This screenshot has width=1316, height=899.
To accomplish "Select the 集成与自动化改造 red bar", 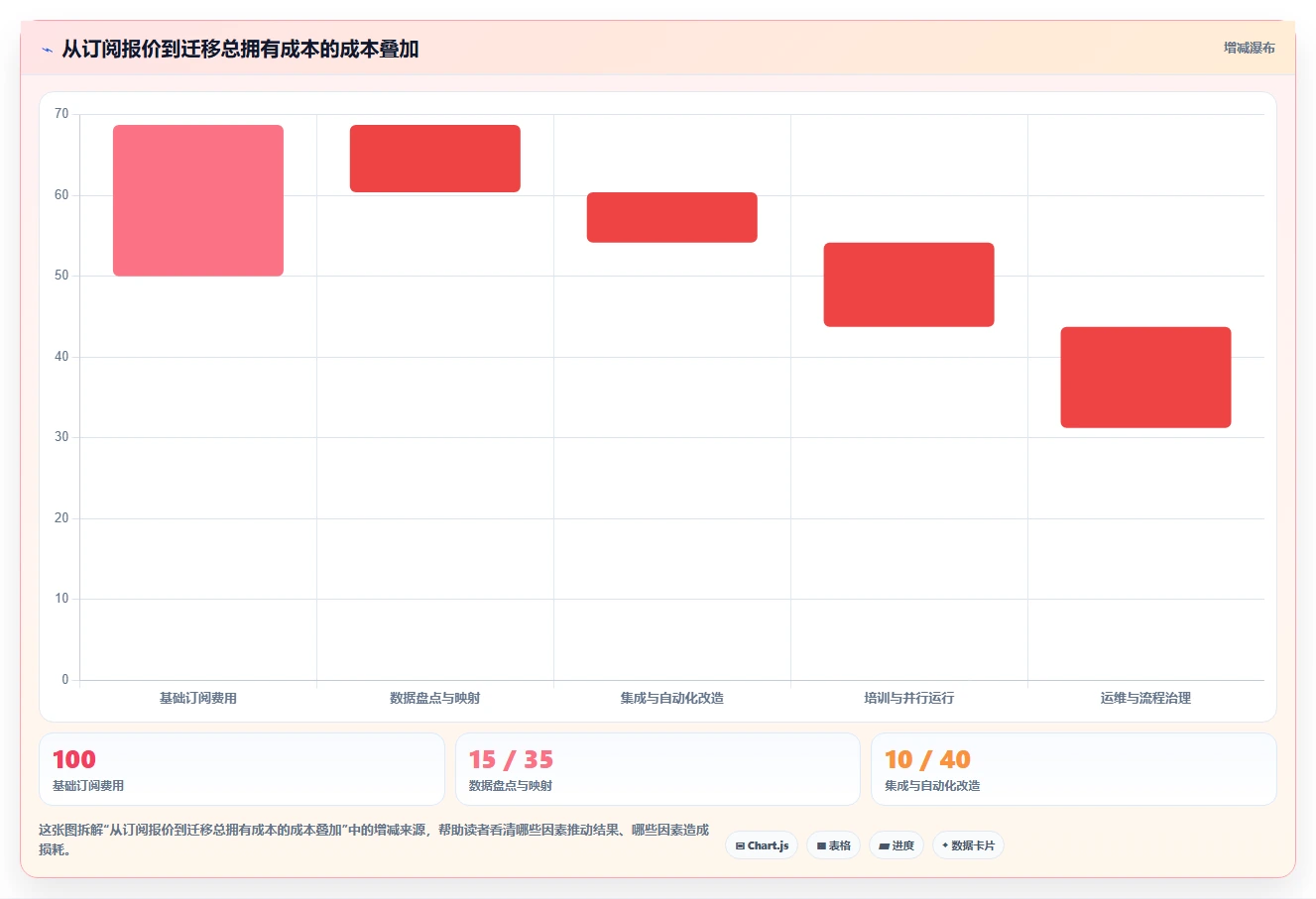I will point(672,217).
